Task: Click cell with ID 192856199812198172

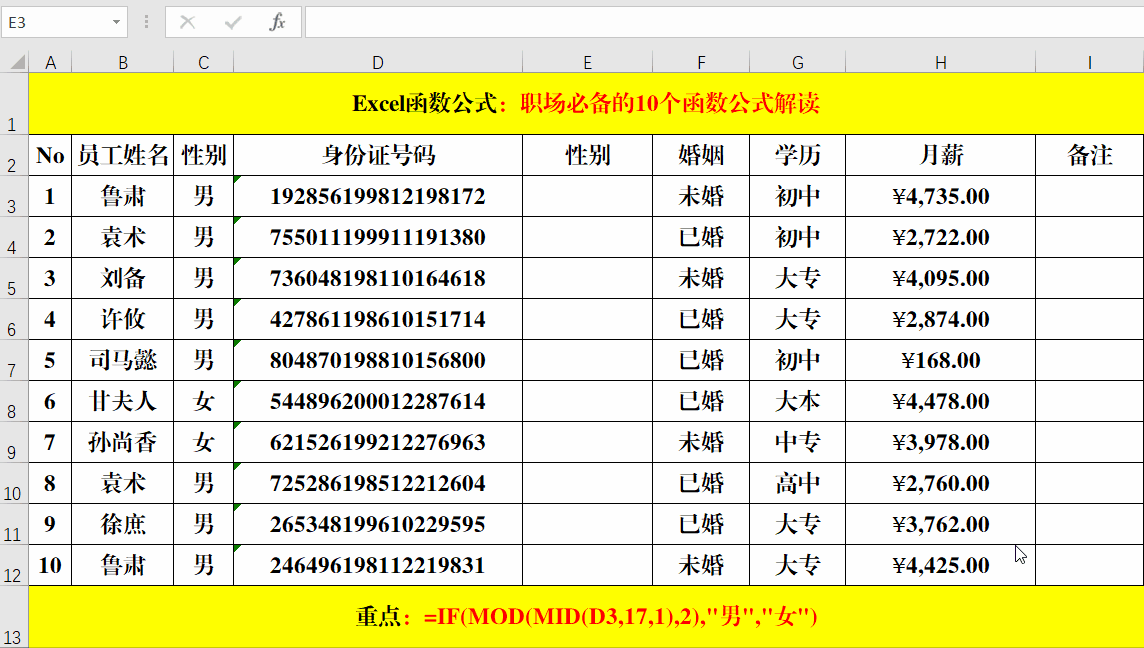Action: pyautogui.click(x=378, y=196)
